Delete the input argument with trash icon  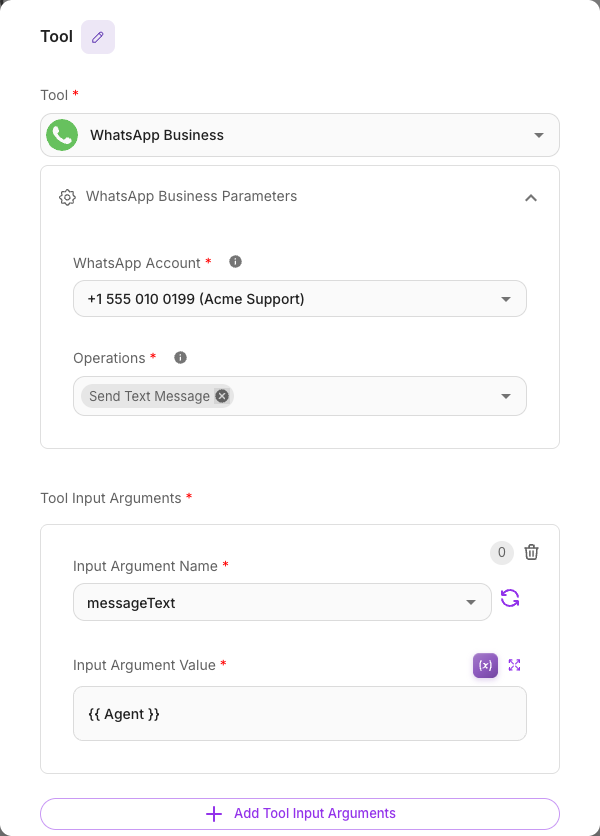[x=531, y=552]
